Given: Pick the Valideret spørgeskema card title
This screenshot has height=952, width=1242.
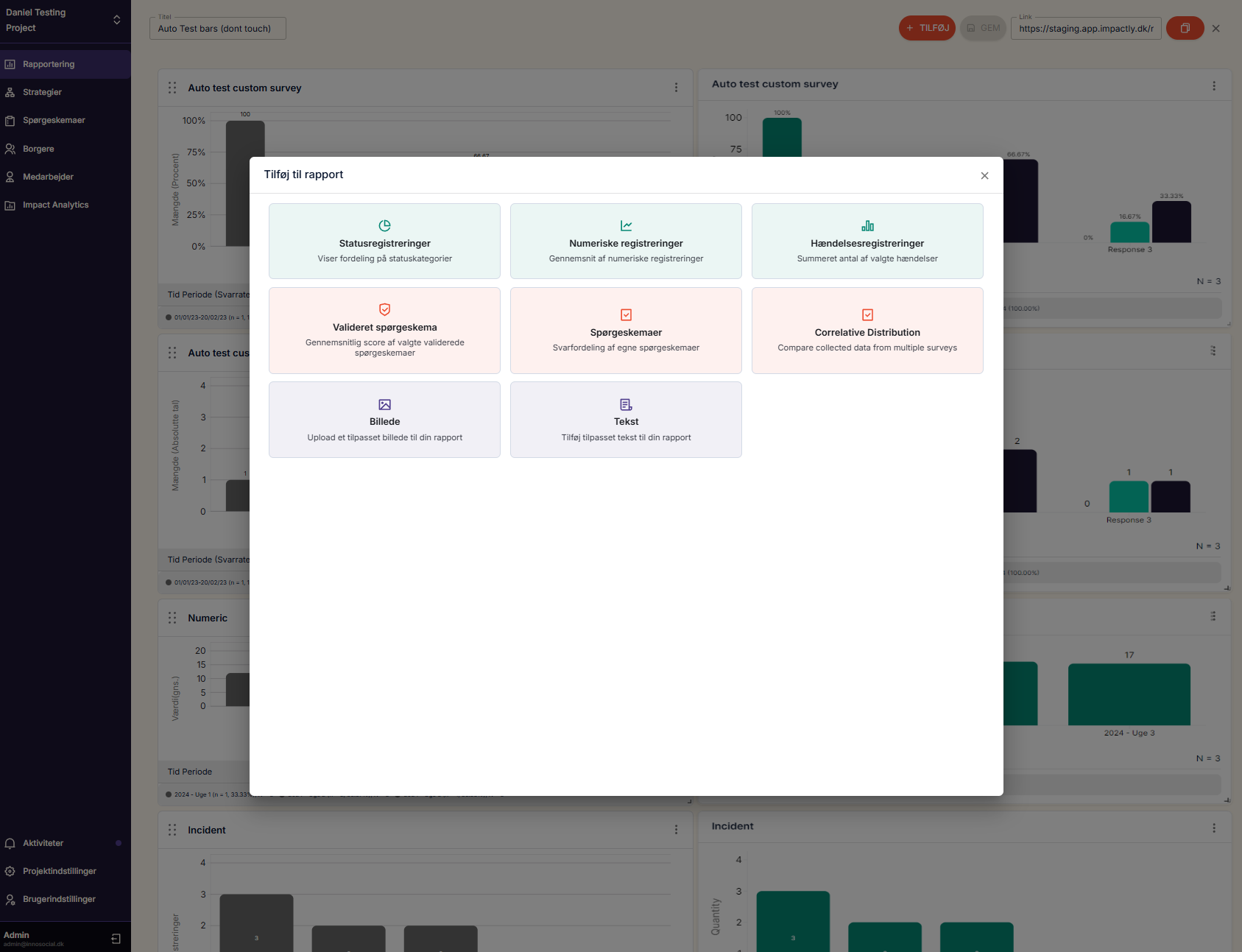Looking at the screenshot, I should (x=384, y=328).
